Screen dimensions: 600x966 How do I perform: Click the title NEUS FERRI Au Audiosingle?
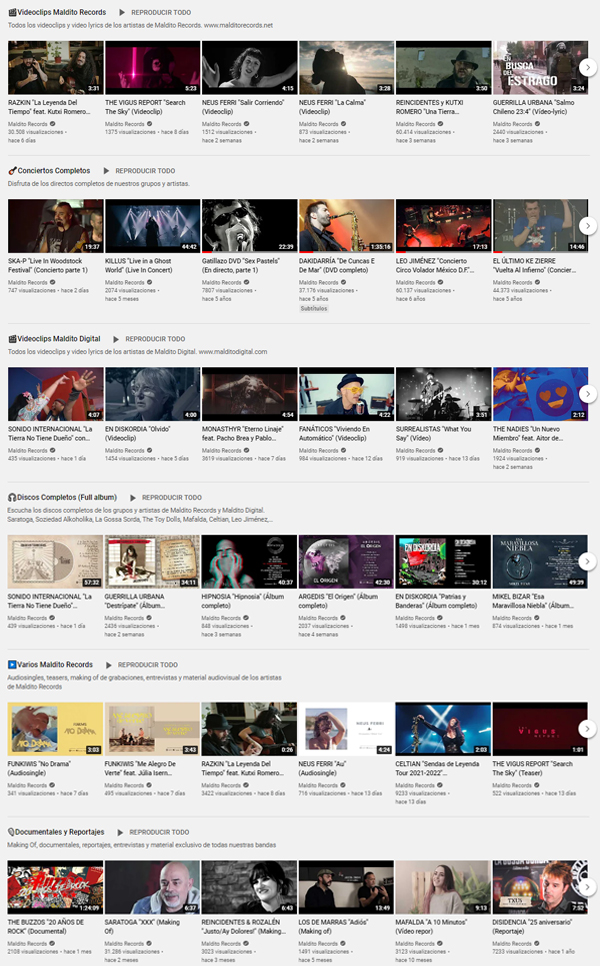(322, 768)
